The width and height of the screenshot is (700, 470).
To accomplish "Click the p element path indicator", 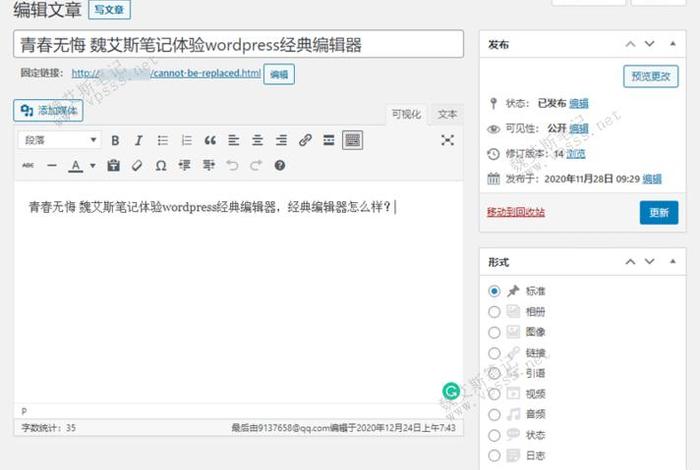I will point(24,411).
